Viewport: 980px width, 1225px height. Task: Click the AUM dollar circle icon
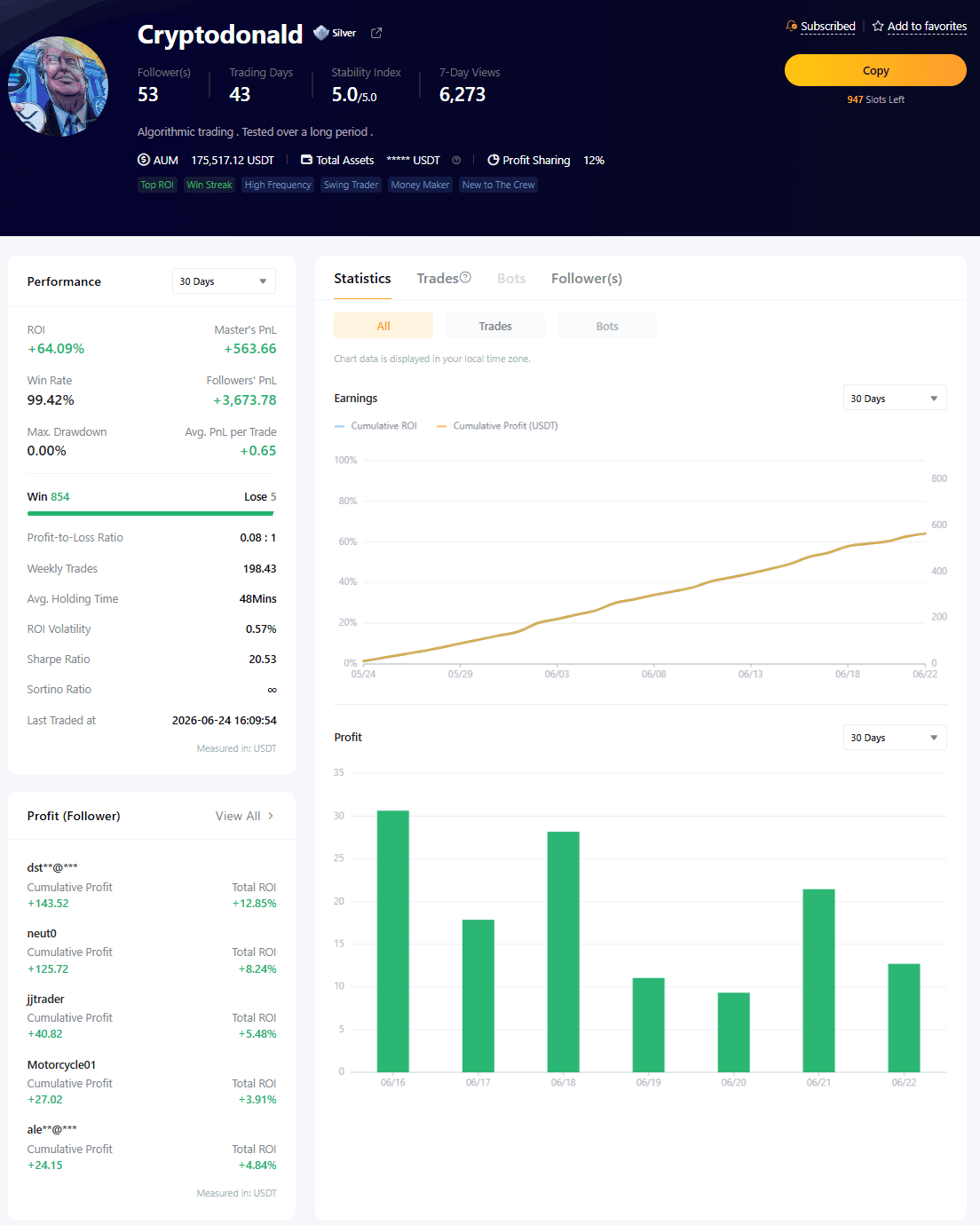(144, 160)
